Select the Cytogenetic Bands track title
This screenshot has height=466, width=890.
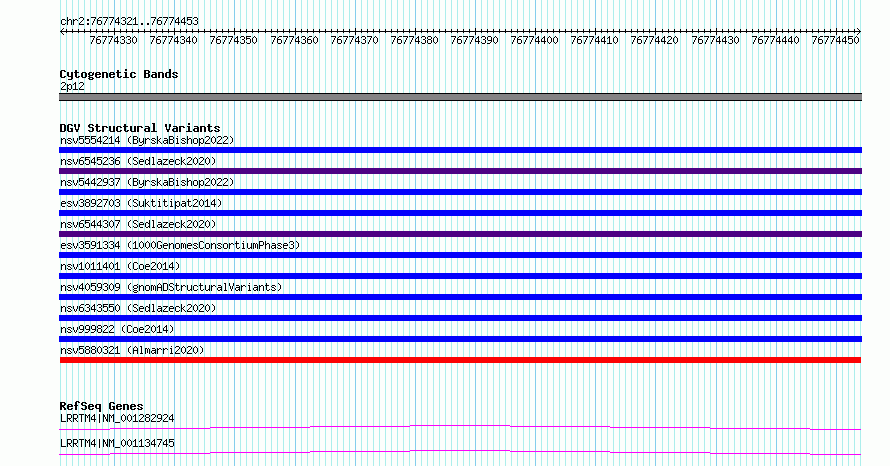119,74
